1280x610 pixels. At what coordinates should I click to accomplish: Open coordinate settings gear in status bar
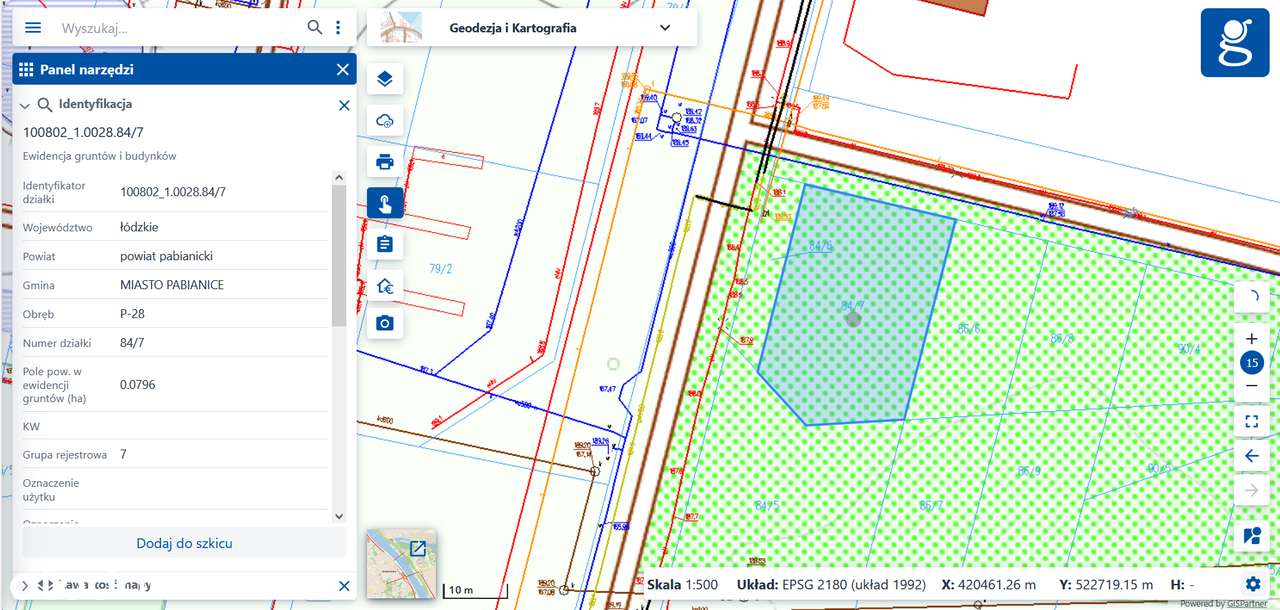1253,584
